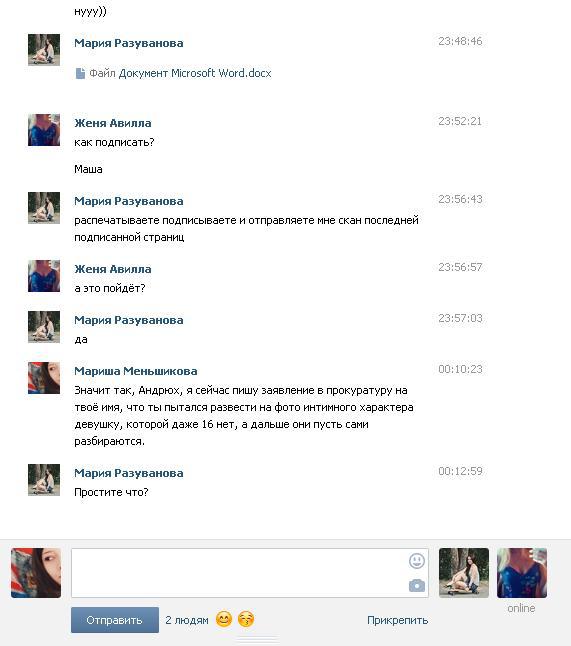Image resolution: width=571 pixels, height=646 pixels.
Task: Click the skateboard girl participant avatar near input
Action: pos(464,573)
